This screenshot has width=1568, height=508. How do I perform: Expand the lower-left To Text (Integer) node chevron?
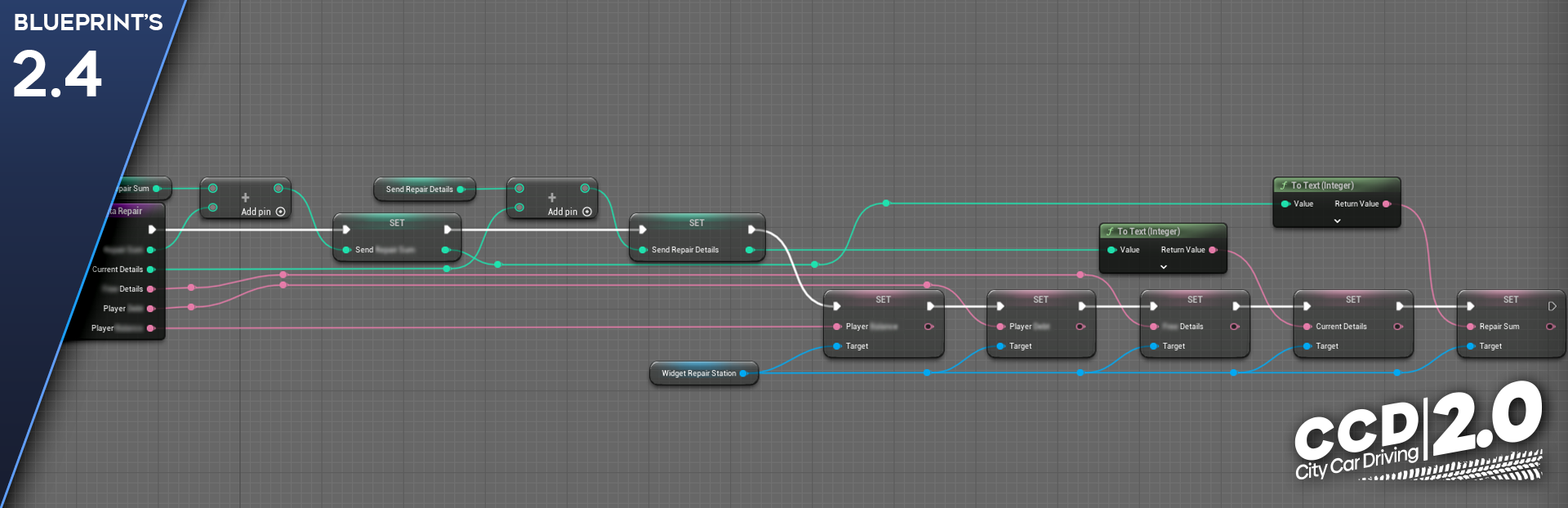pos(1163,267)
